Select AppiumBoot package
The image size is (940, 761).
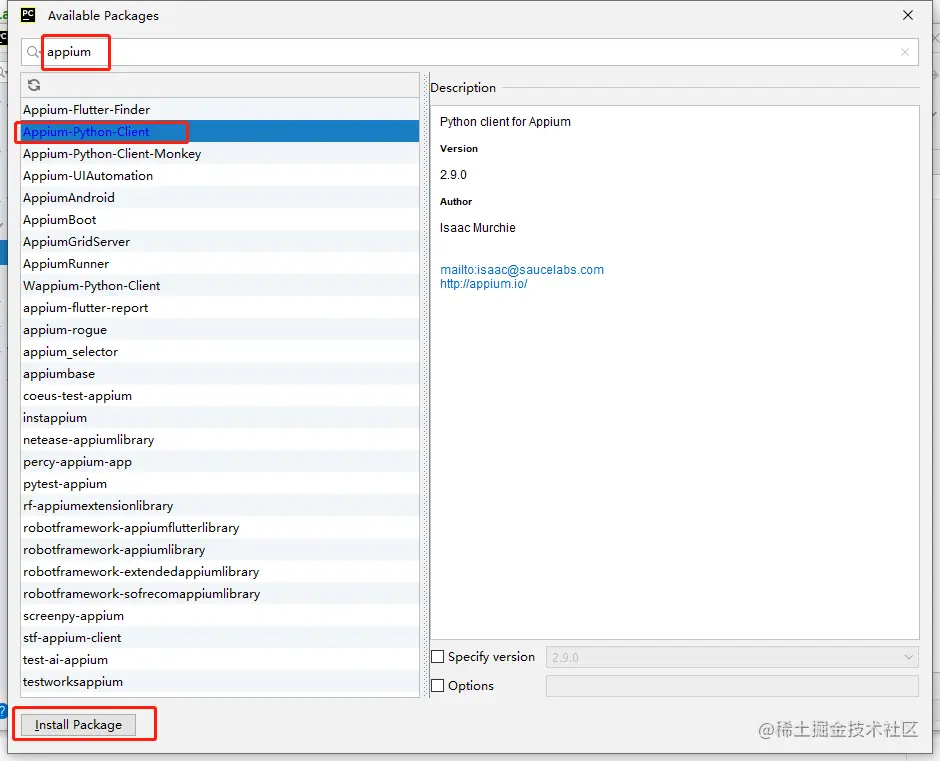(x=220, y=219)
